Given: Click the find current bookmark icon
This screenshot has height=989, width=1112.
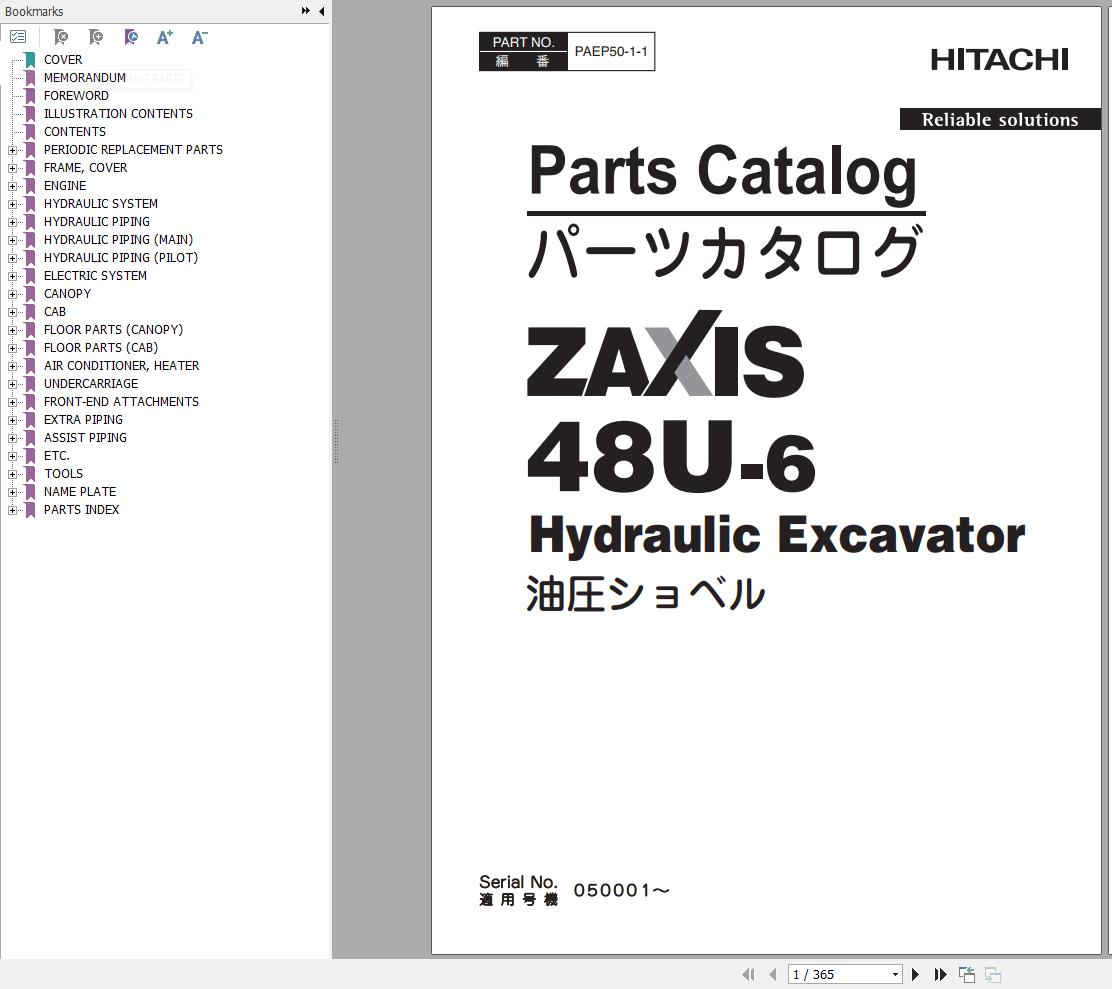Looking at the screenshot, I should tap(130, 37).
